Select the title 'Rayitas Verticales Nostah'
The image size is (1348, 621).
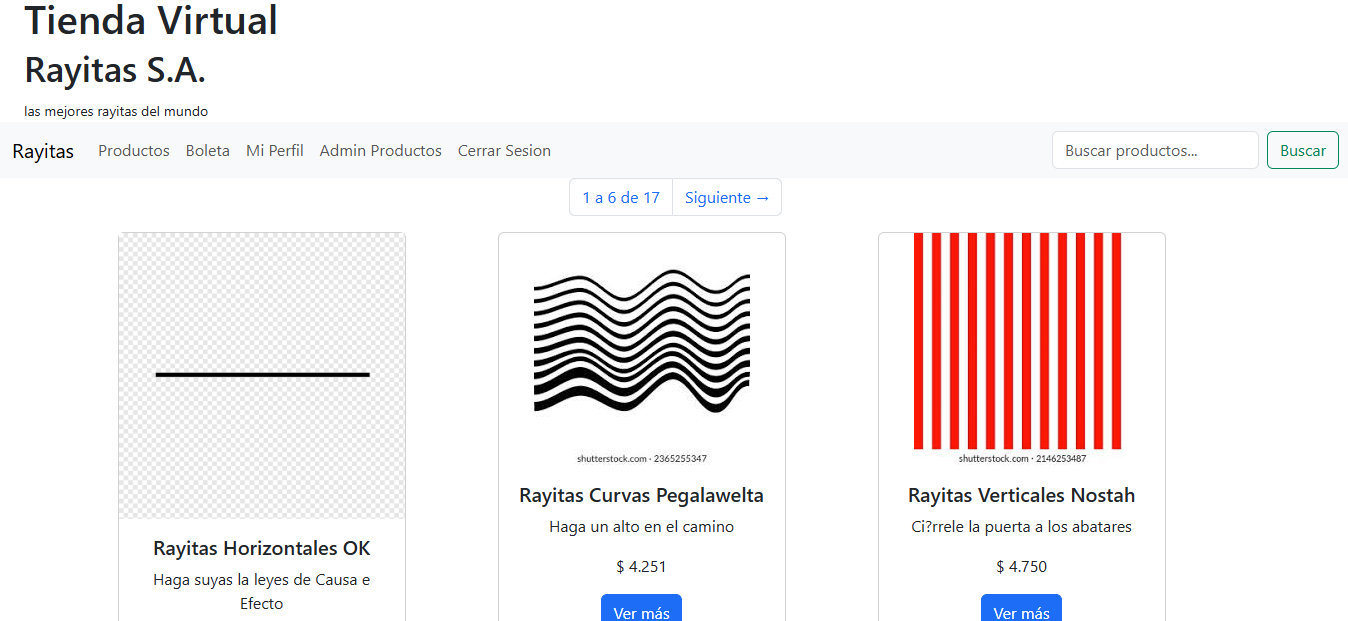pos(1022,495)
